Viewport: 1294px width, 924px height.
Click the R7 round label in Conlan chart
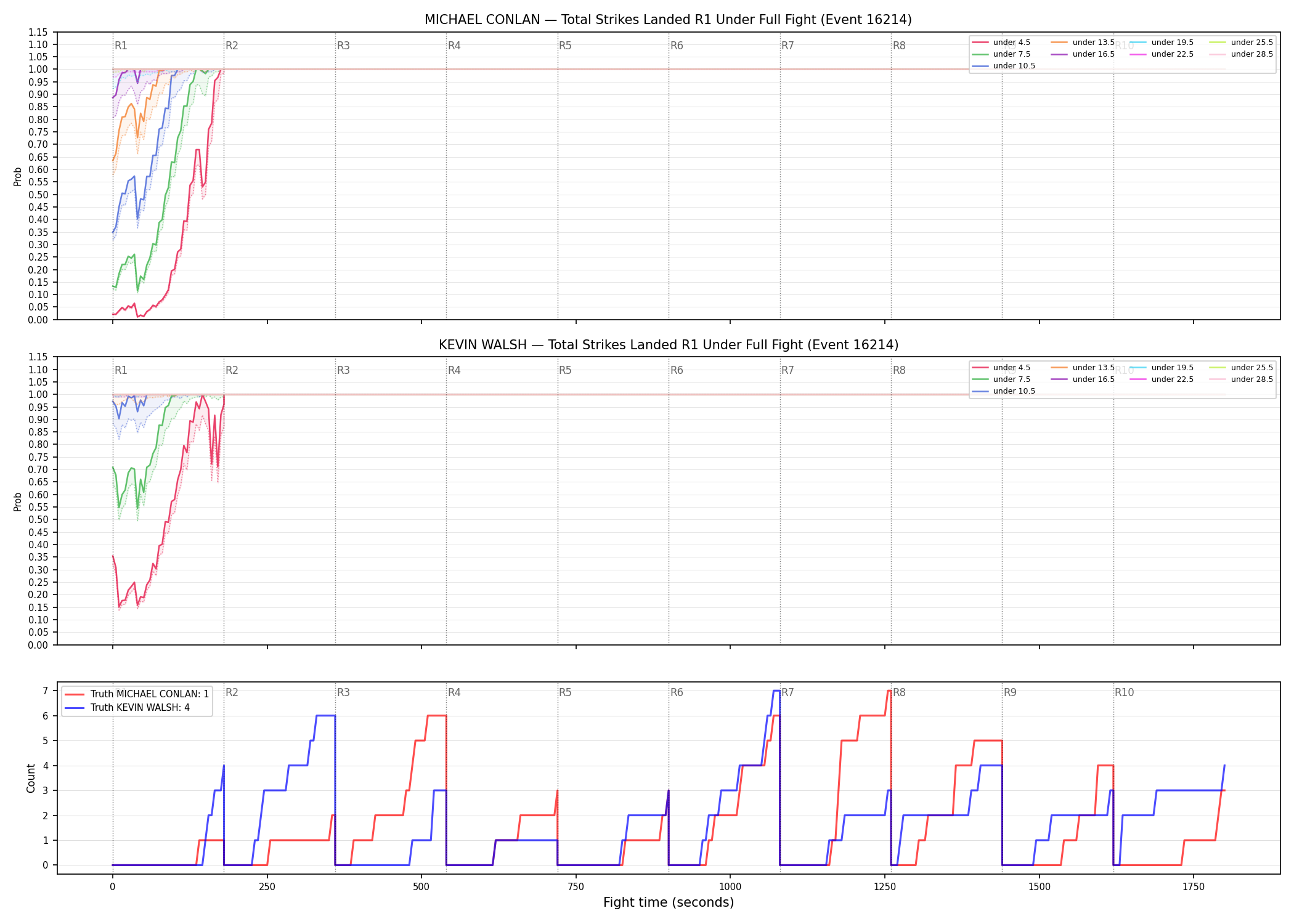(x=787, y=46)
